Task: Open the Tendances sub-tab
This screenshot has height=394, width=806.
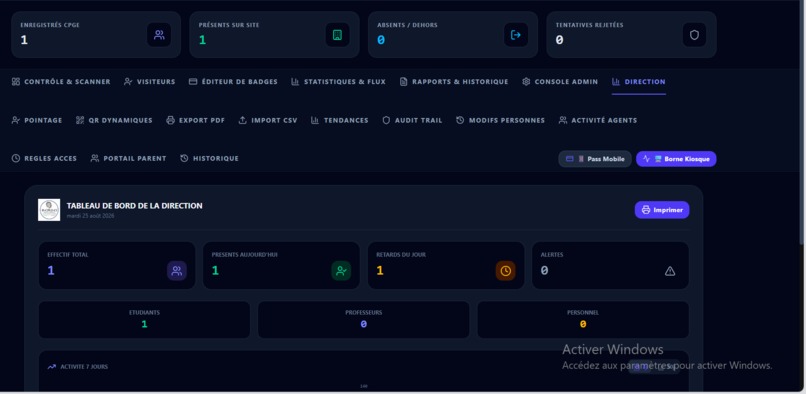Action: [340, 120]
